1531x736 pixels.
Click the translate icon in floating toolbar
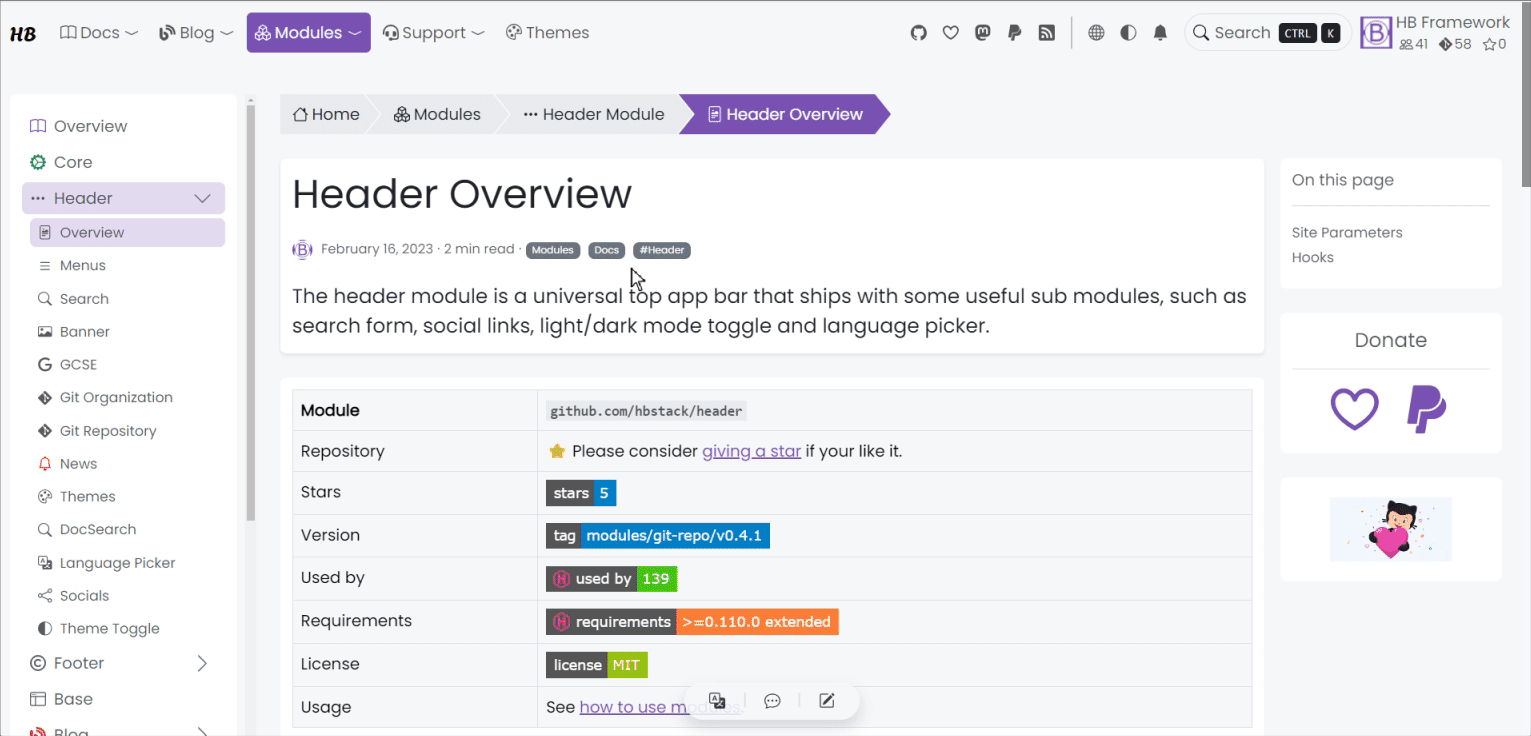click(x=717, y=701)
